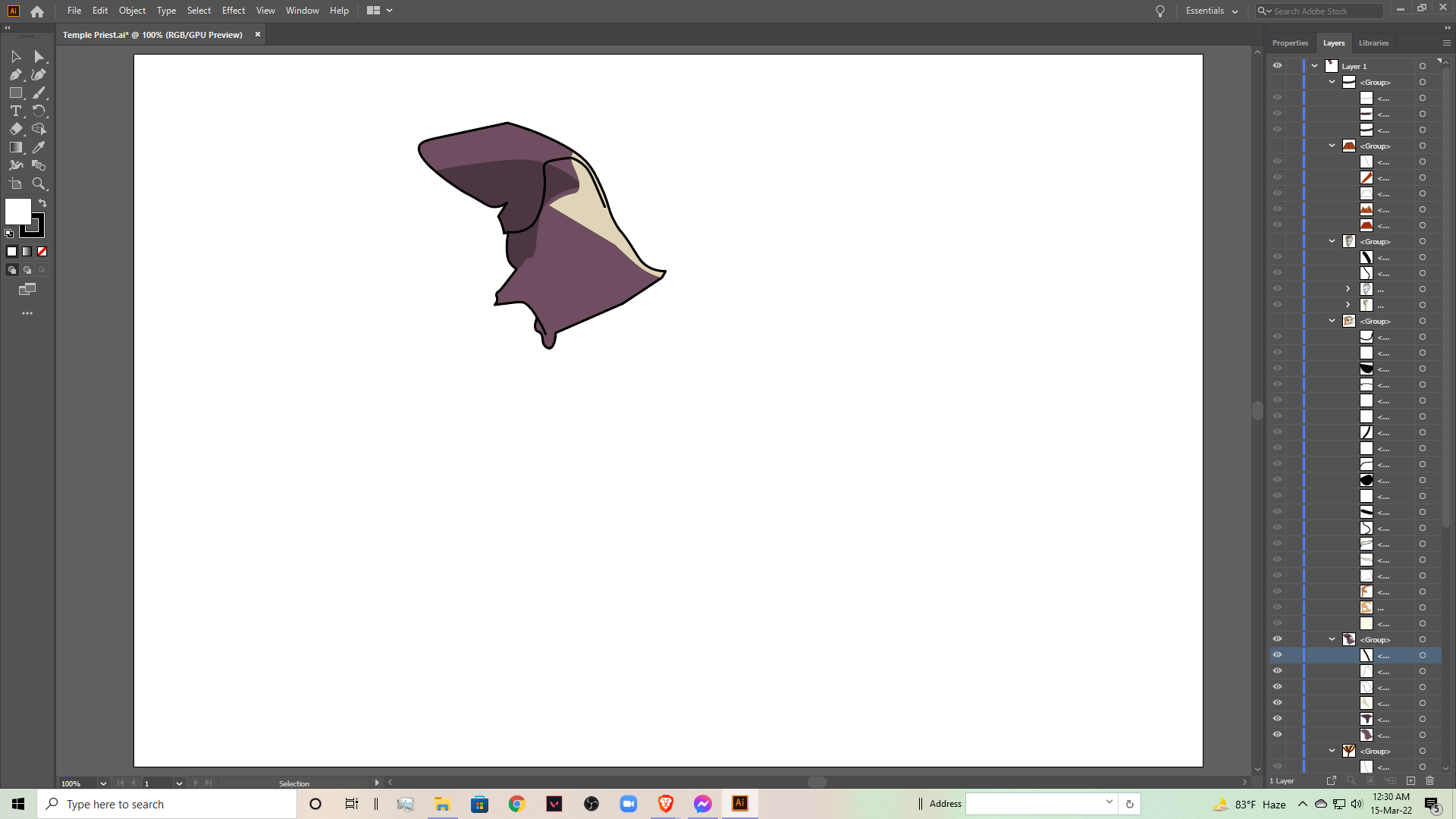The width and height of the screenshot is (1456, 819).
Task: Choose the Eyedropper tool
Action: (x=39, y=148)
